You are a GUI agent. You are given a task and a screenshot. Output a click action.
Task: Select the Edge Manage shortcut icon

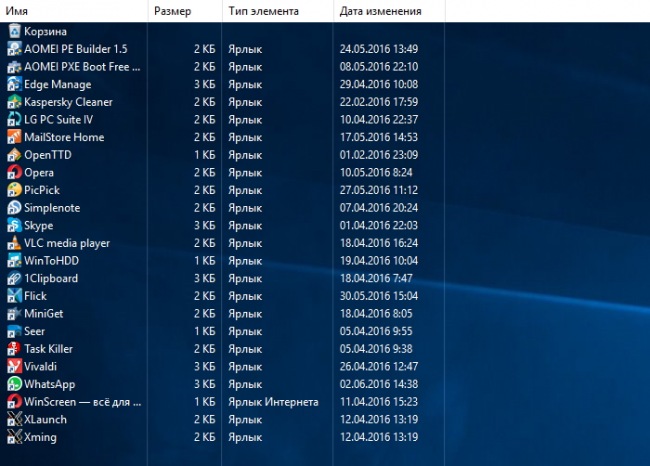point(14,84)
